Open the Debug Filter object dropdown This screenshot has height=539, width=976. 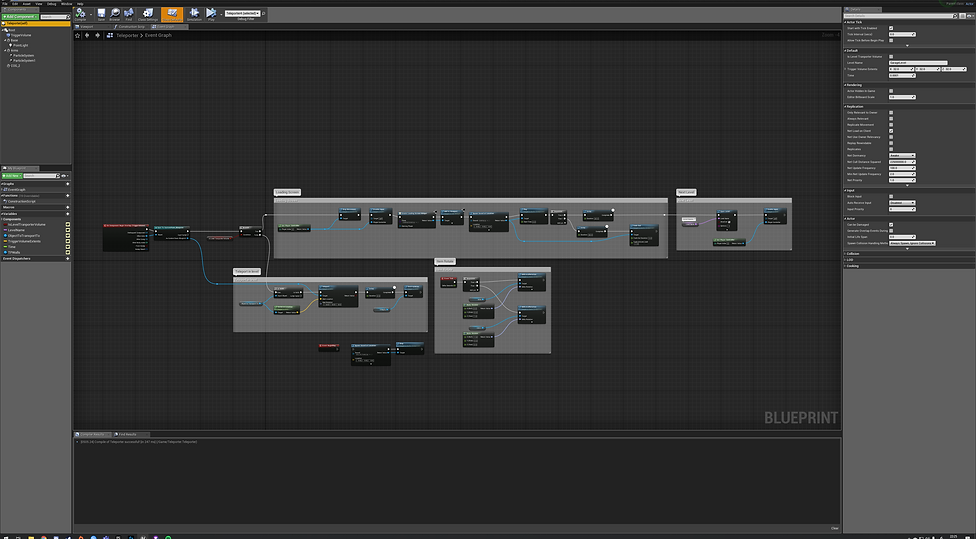(242, 13)
